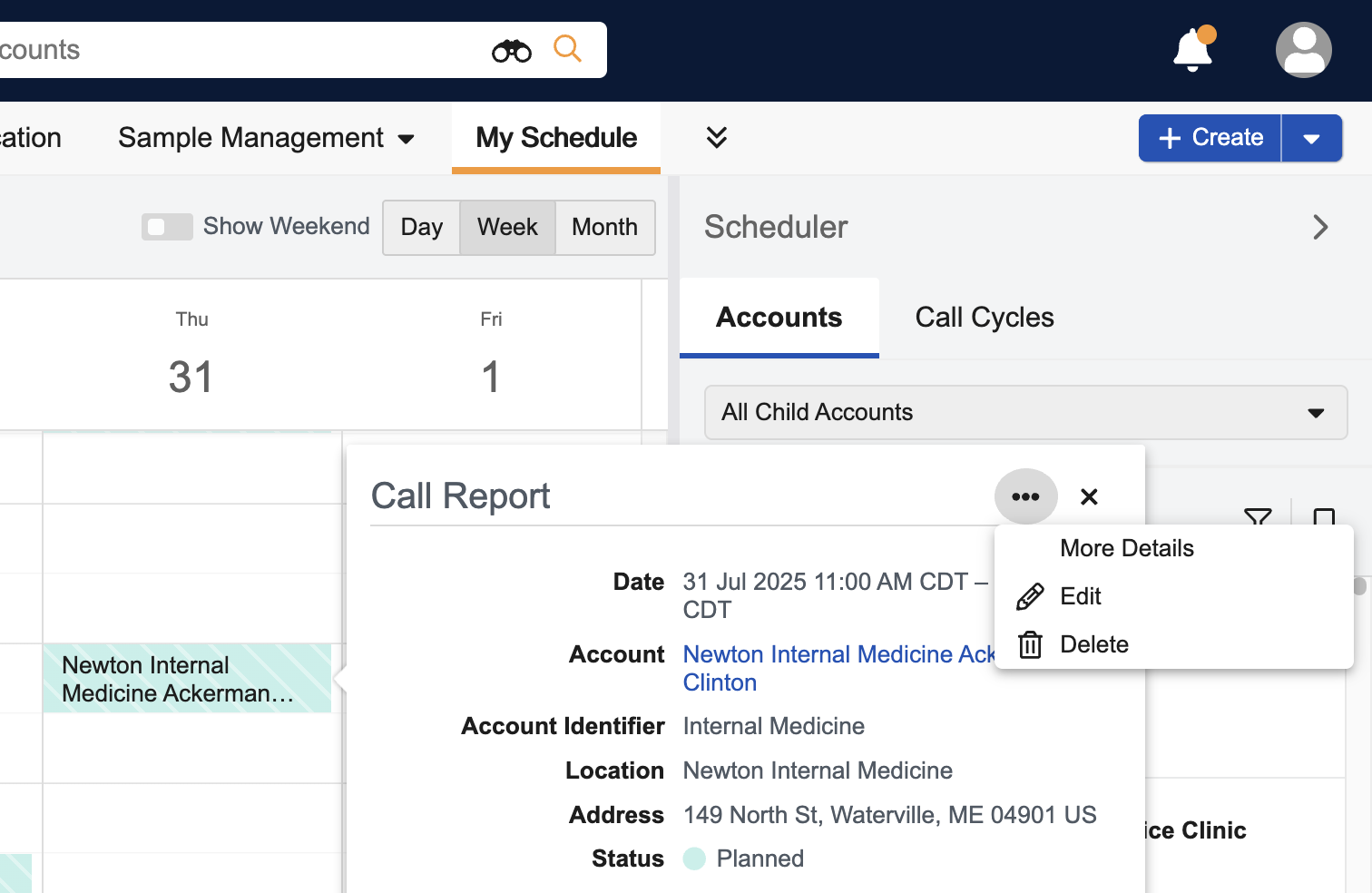Screen dimensions: 1372x893
Task: Click the three-dot more actions button
Action: pyautogui.click(x=1025, y=496)
